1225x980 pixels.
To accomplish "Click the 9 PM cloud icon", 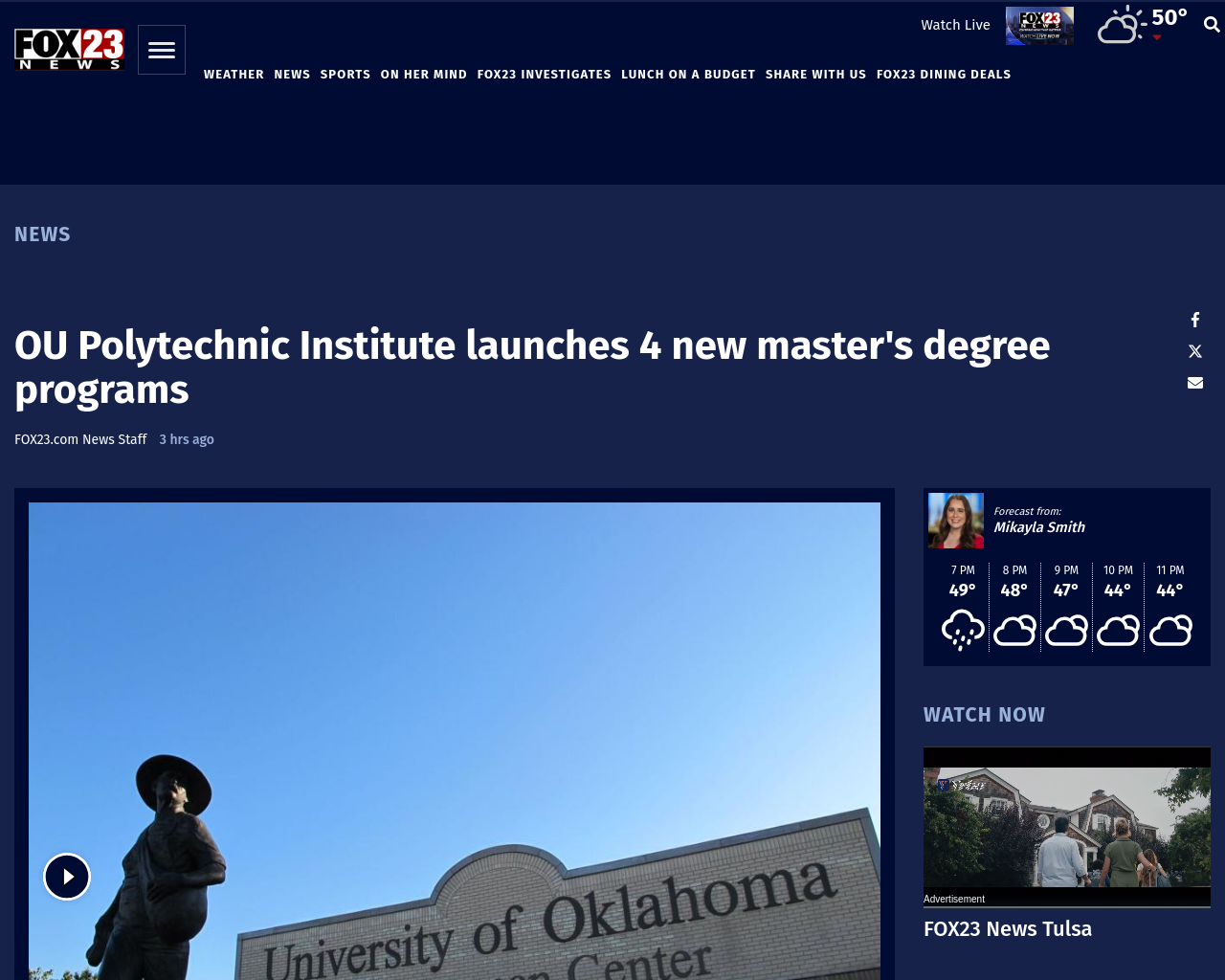I will (1066, 631).
